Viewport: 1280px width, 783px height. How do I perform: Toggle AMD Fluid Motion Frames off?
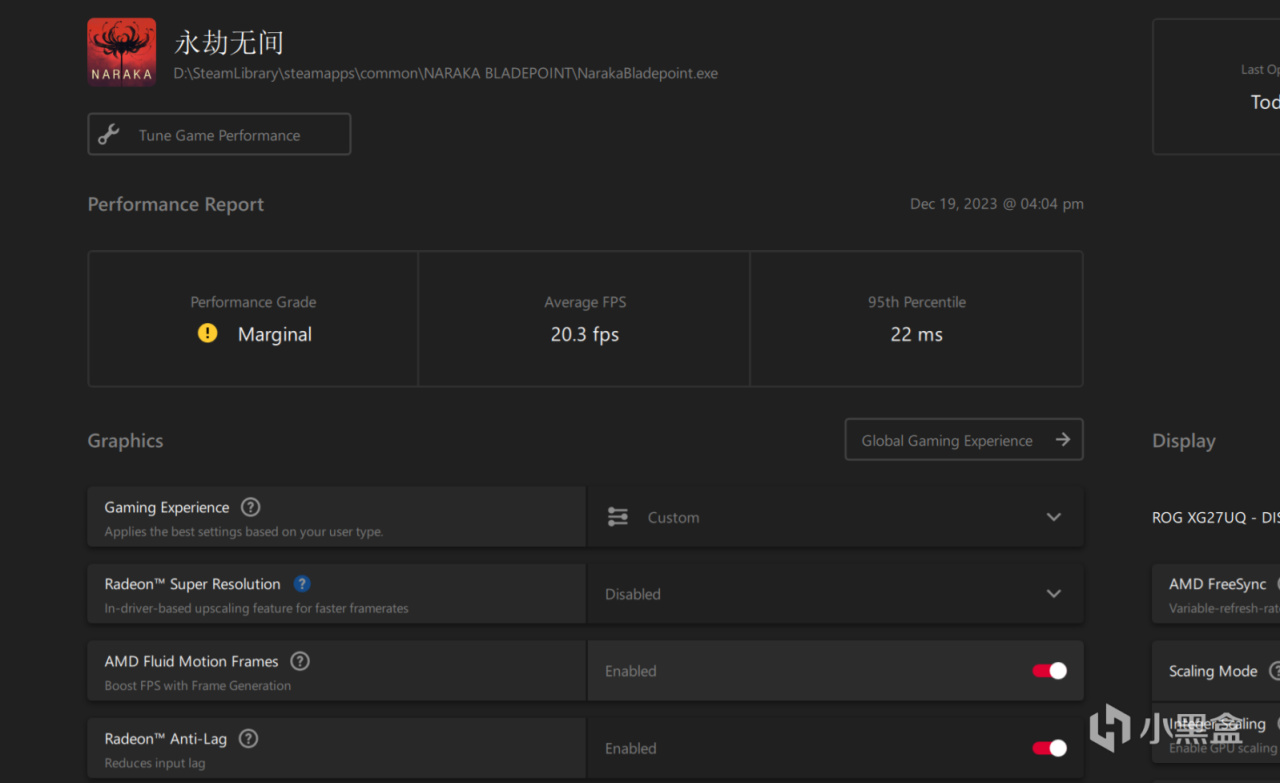tap(1049, 671)
